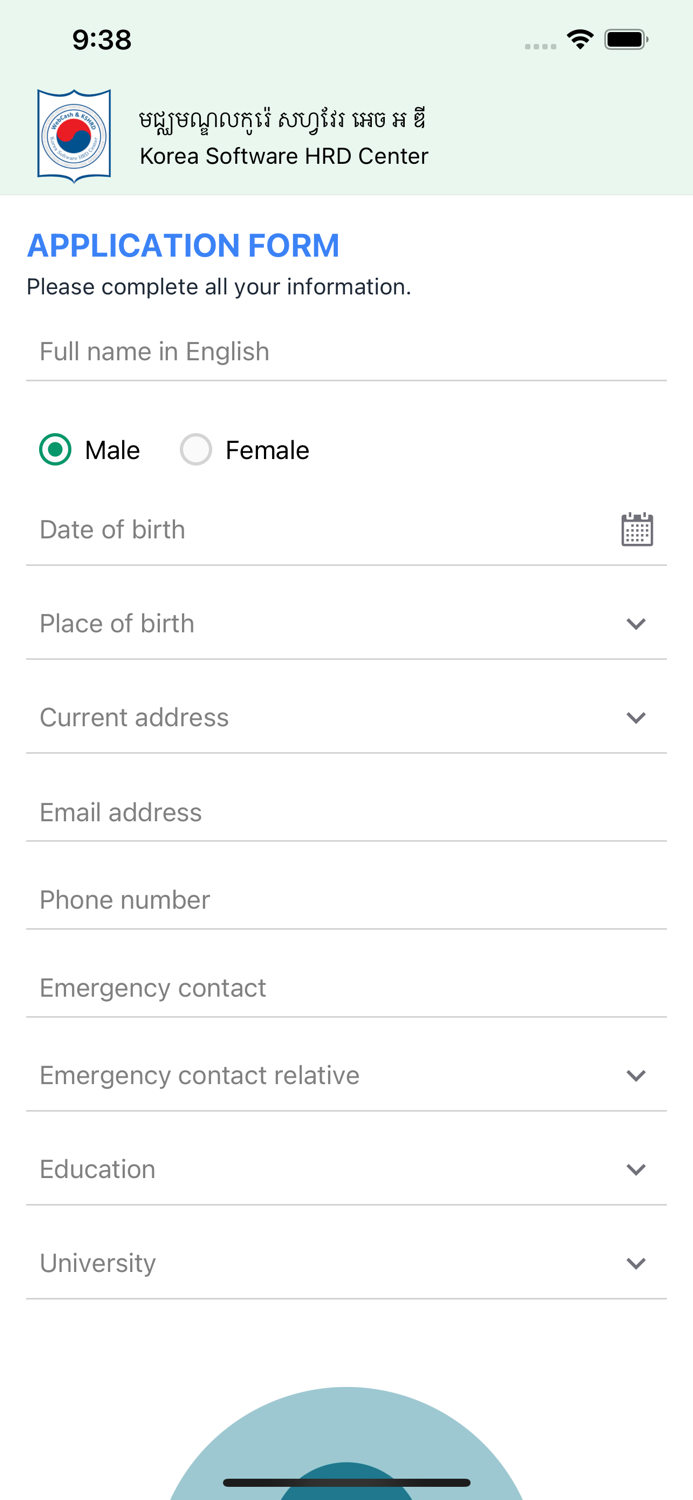
Task: Expand the Place of birth dropdown
Action: tap(636, 623)
